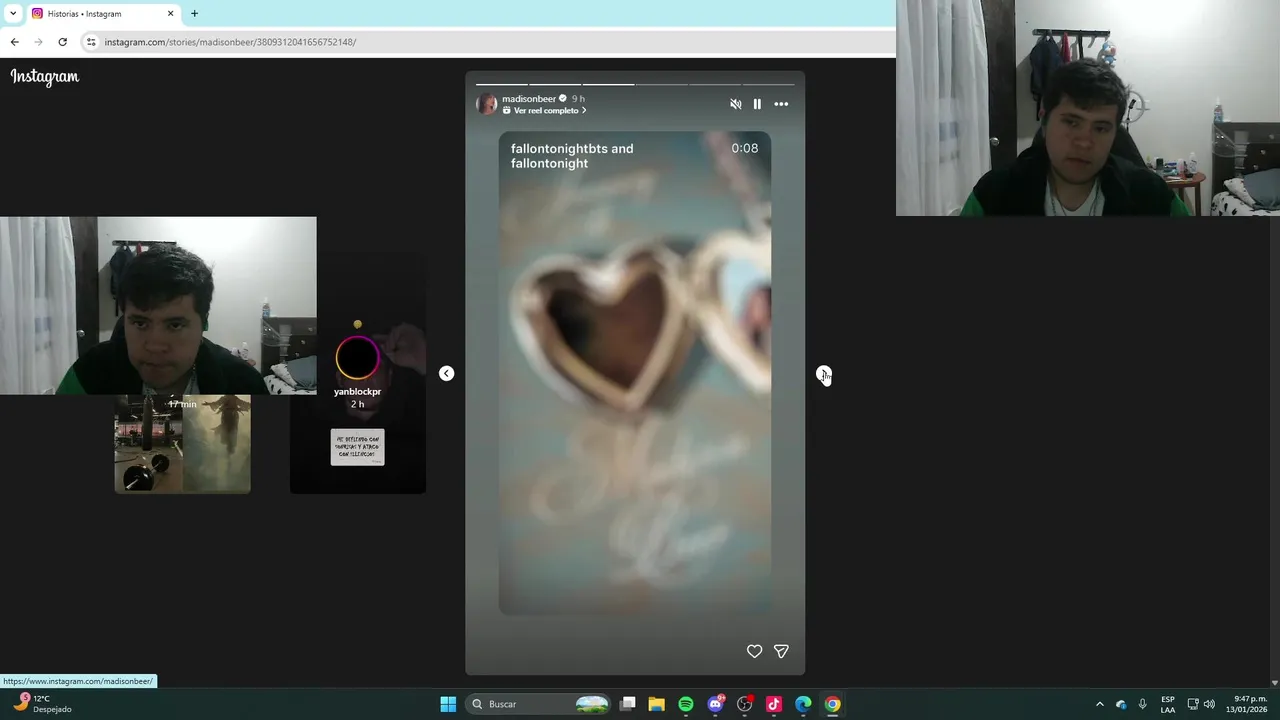Click 'fallontonightbts and fallontonight' reel caption
This screenshot has width=1280, height=720.
[x=572, y=156]
